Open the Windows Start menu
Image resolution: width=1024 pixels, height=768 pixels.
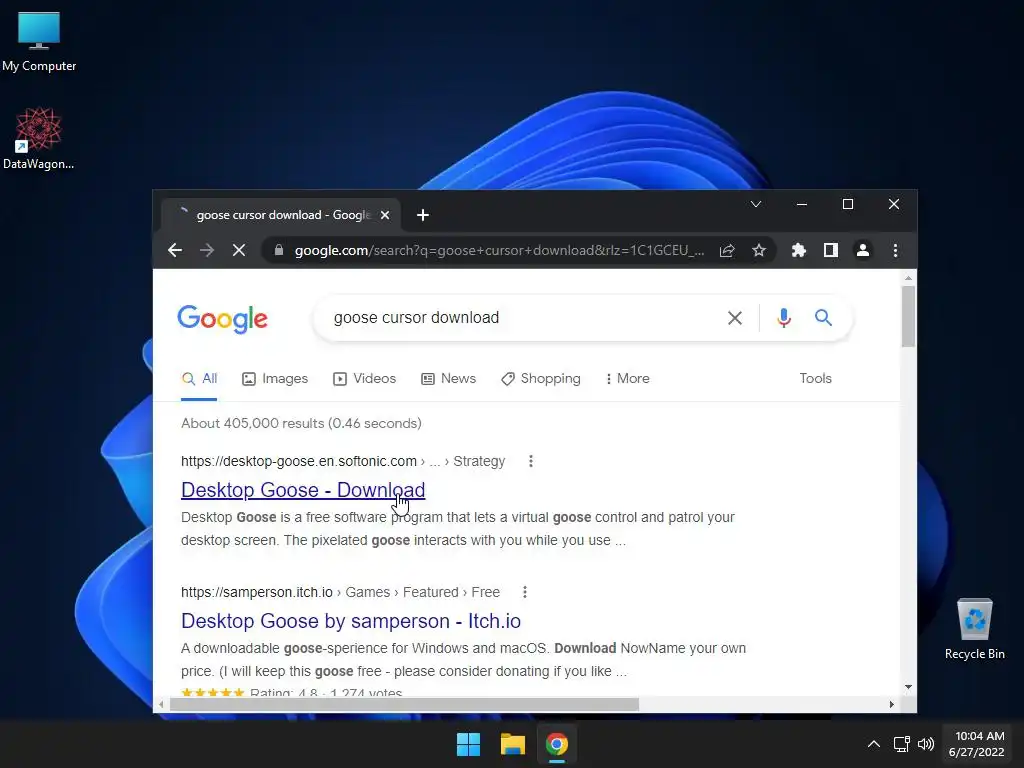468,744
